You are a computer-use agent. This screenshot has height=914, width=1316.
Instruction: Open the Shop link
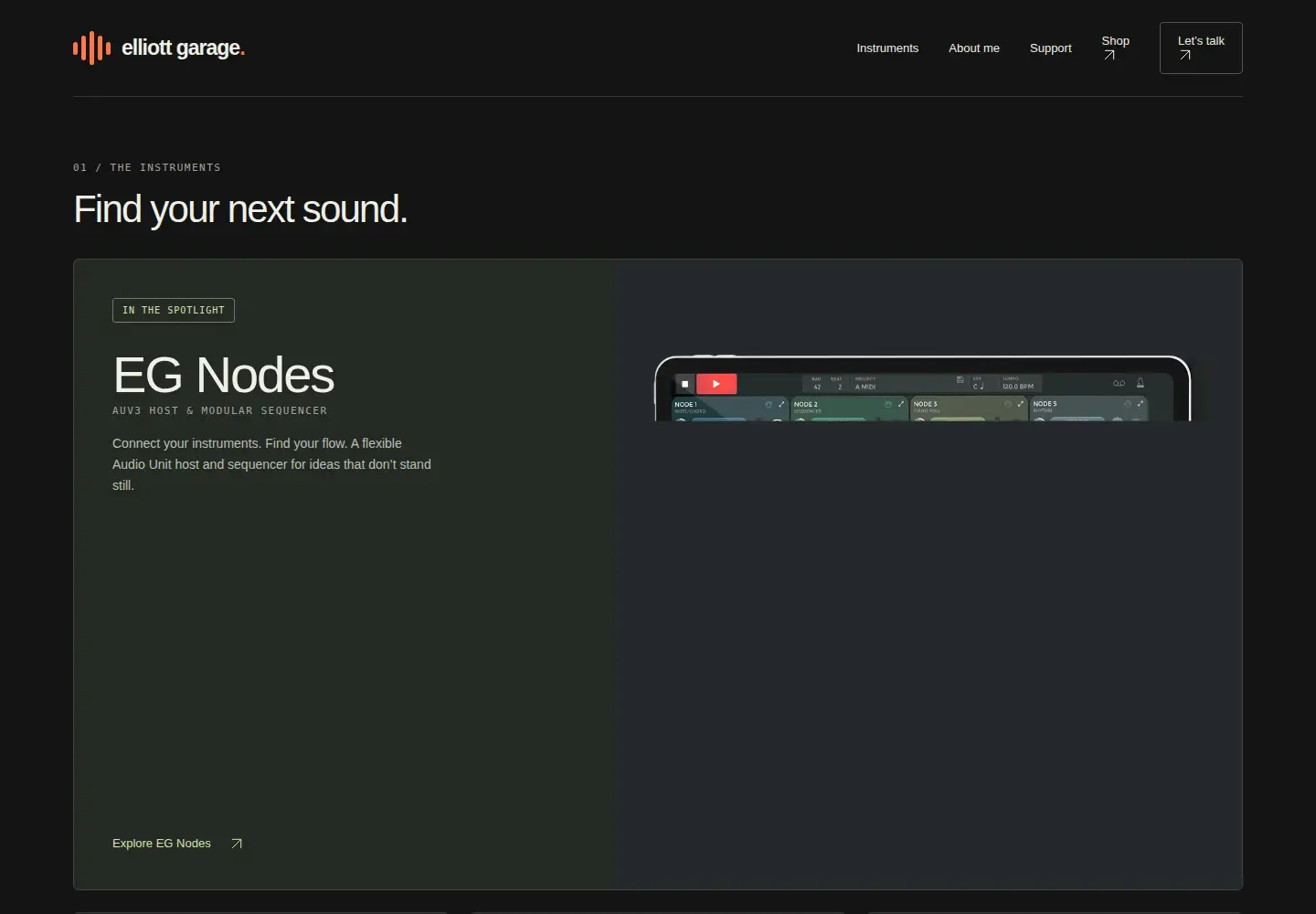[1116, 48]
